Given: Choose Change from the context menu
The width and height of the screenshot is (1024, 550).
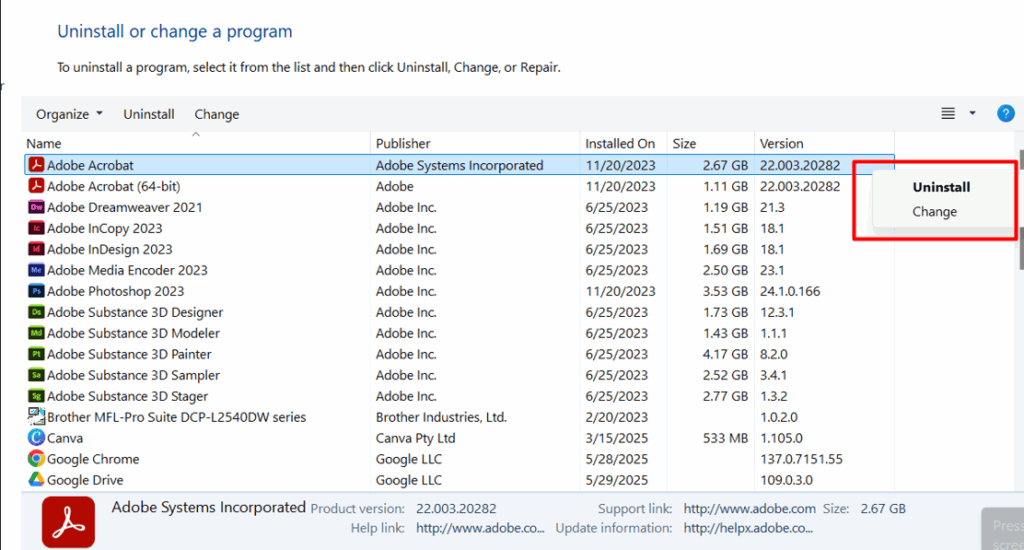Looking at the screenshot, I should tap(935, 212).
